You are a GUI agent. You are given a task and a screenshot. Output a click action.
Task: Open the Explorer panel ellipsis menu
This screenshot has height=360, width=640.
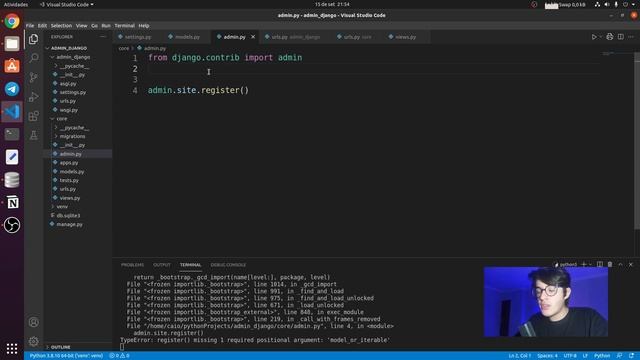tap(103, 37)
